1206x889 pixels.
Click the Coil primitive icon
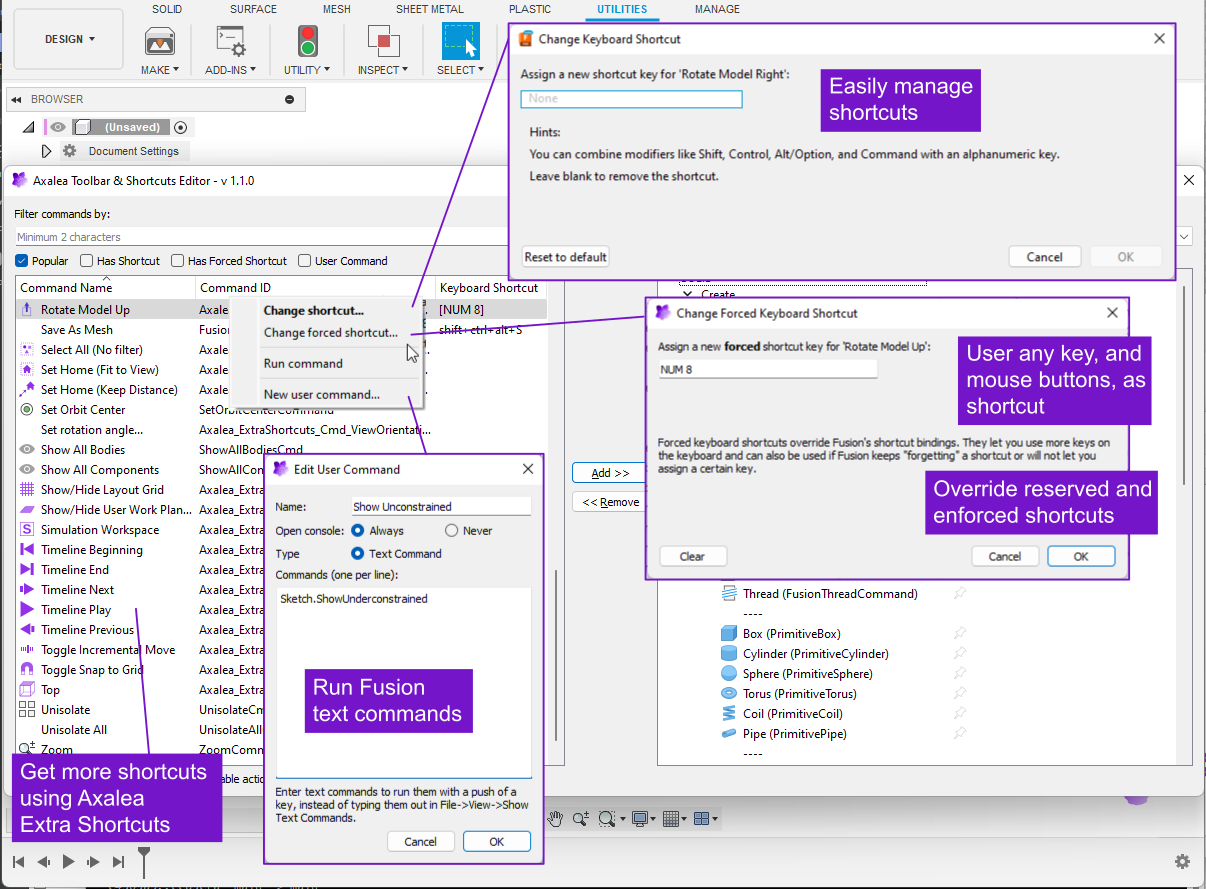[x=729, y=714]
